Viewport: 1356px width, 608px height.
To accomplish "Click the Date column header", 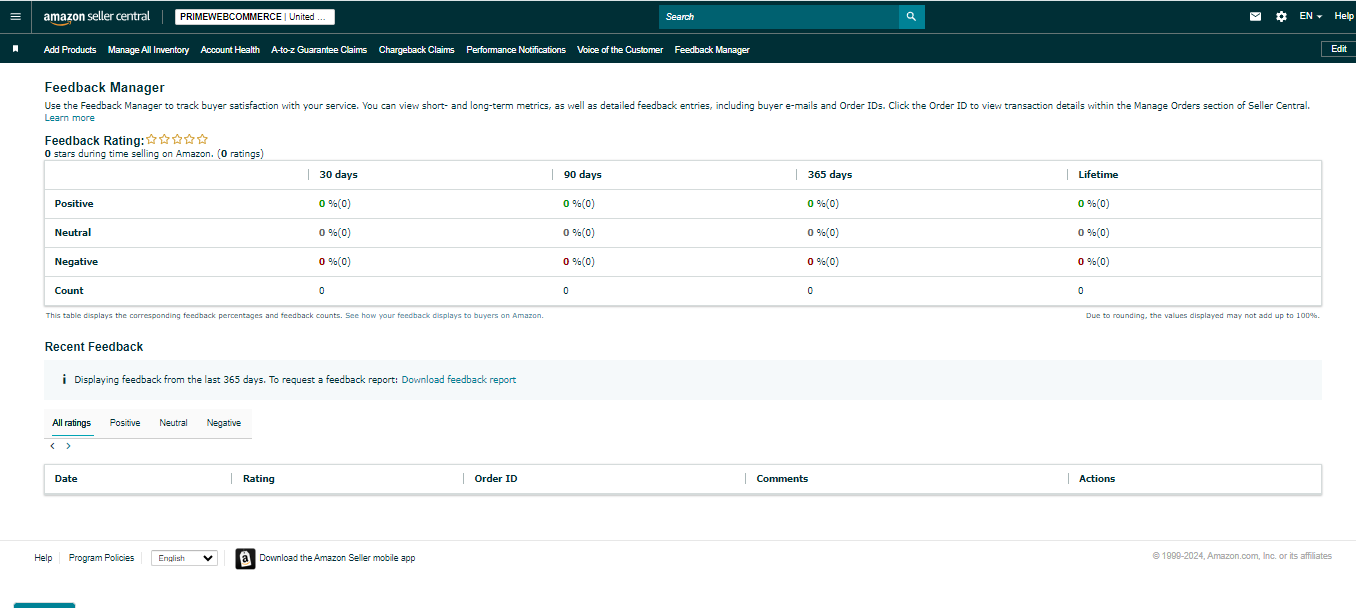I will [x=66, y=479].
